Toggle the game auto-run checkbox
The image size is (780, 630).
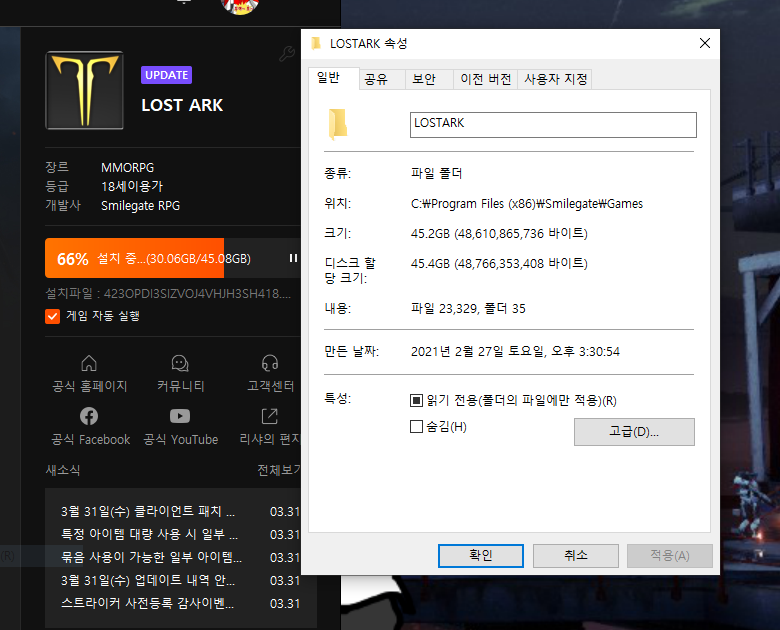52,316
